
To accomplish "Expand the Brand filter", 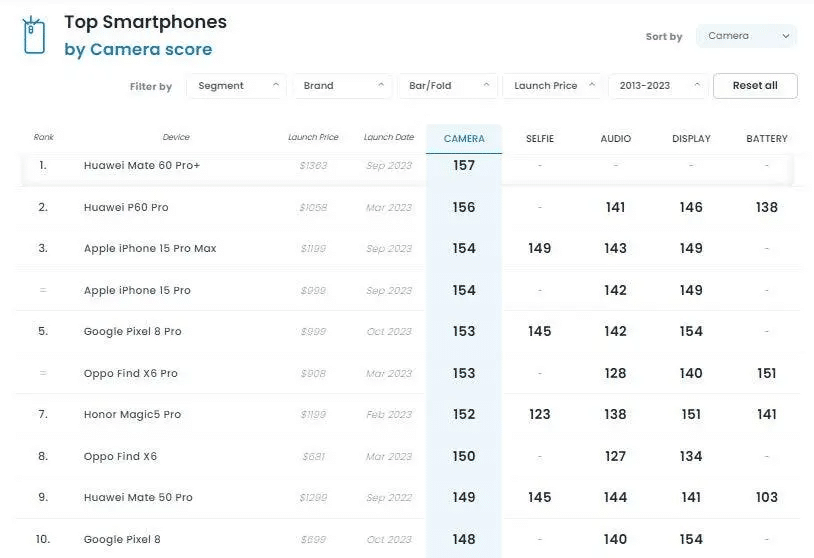I will coord(342,86).
